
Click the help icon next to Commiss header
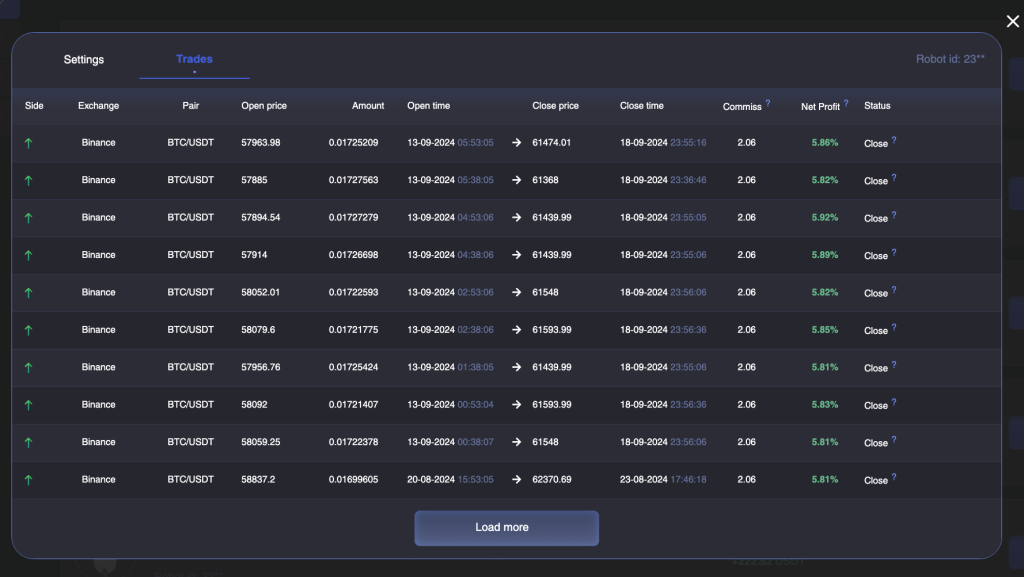tap(768, 102)
